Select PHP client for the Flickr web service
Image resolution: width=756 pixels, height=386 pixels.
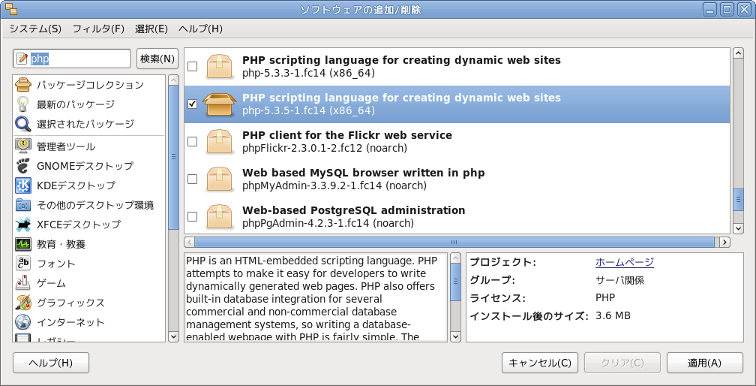pyautogui.click(x=347, y=135)
